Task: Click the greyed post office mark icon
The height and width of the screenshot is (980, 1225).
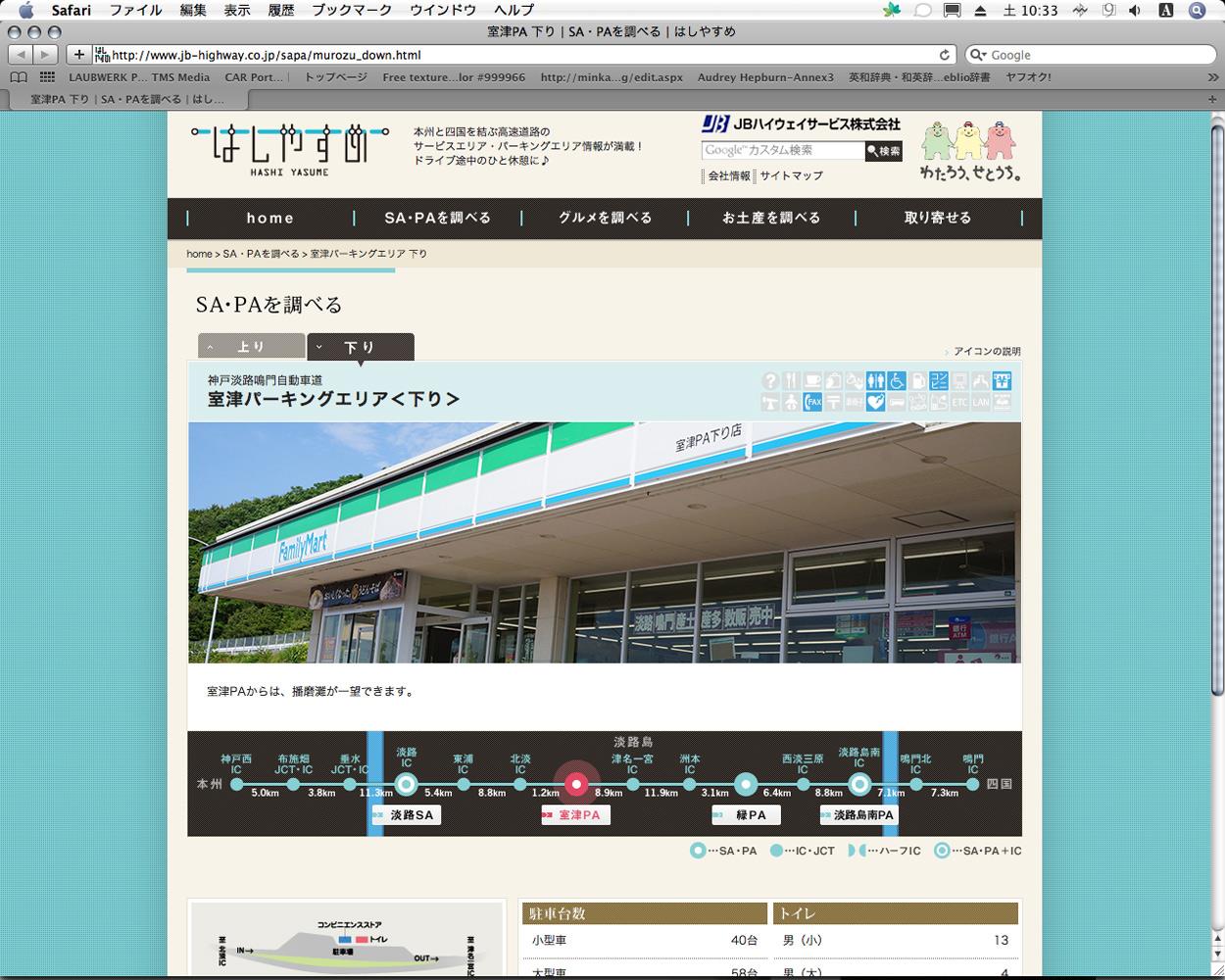Action: [x=834, y=402]
